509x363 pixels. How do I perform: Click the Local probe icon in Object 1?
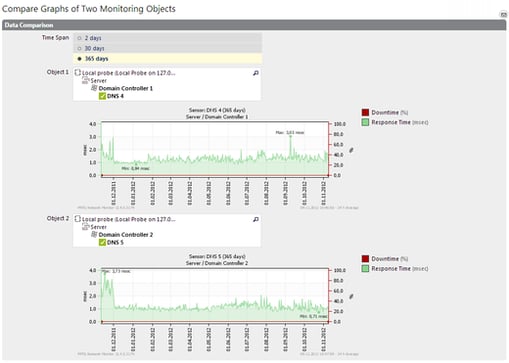point(78,72)
